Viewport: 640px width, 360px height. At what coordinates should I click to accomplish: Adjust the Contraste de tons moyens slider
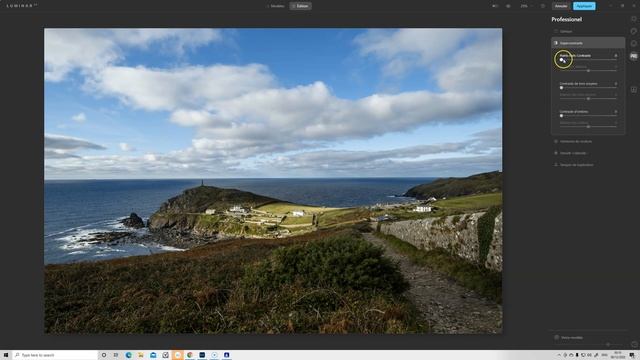[562, 87]
